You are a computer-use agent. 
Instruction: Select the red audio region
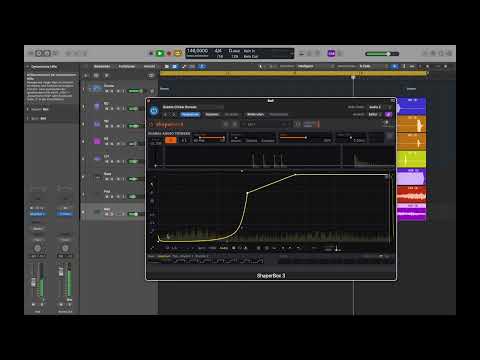411,194
